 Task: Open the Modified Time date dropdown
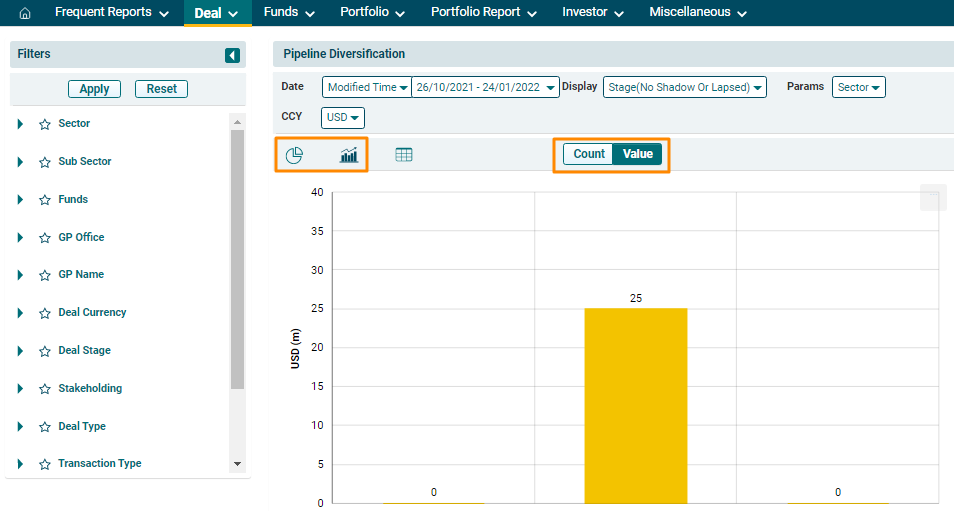367,88
